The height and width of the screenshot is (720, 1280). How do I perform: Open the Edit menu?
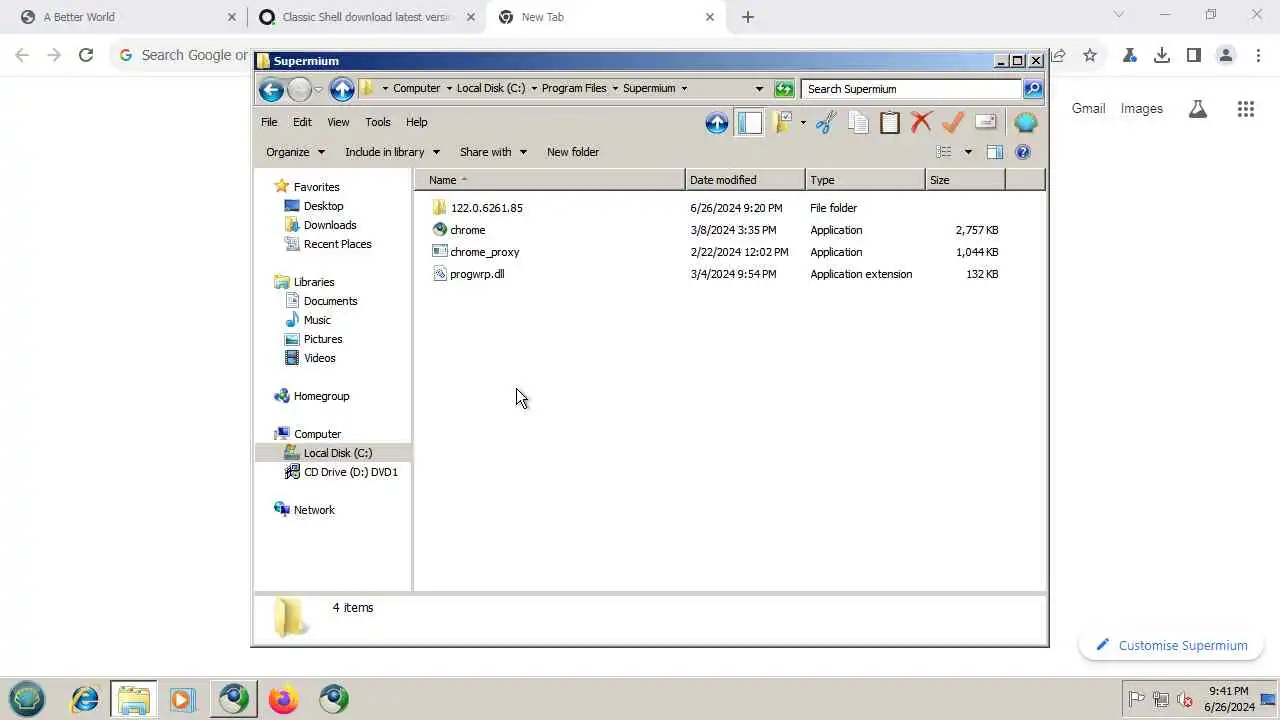pos(302,122)
